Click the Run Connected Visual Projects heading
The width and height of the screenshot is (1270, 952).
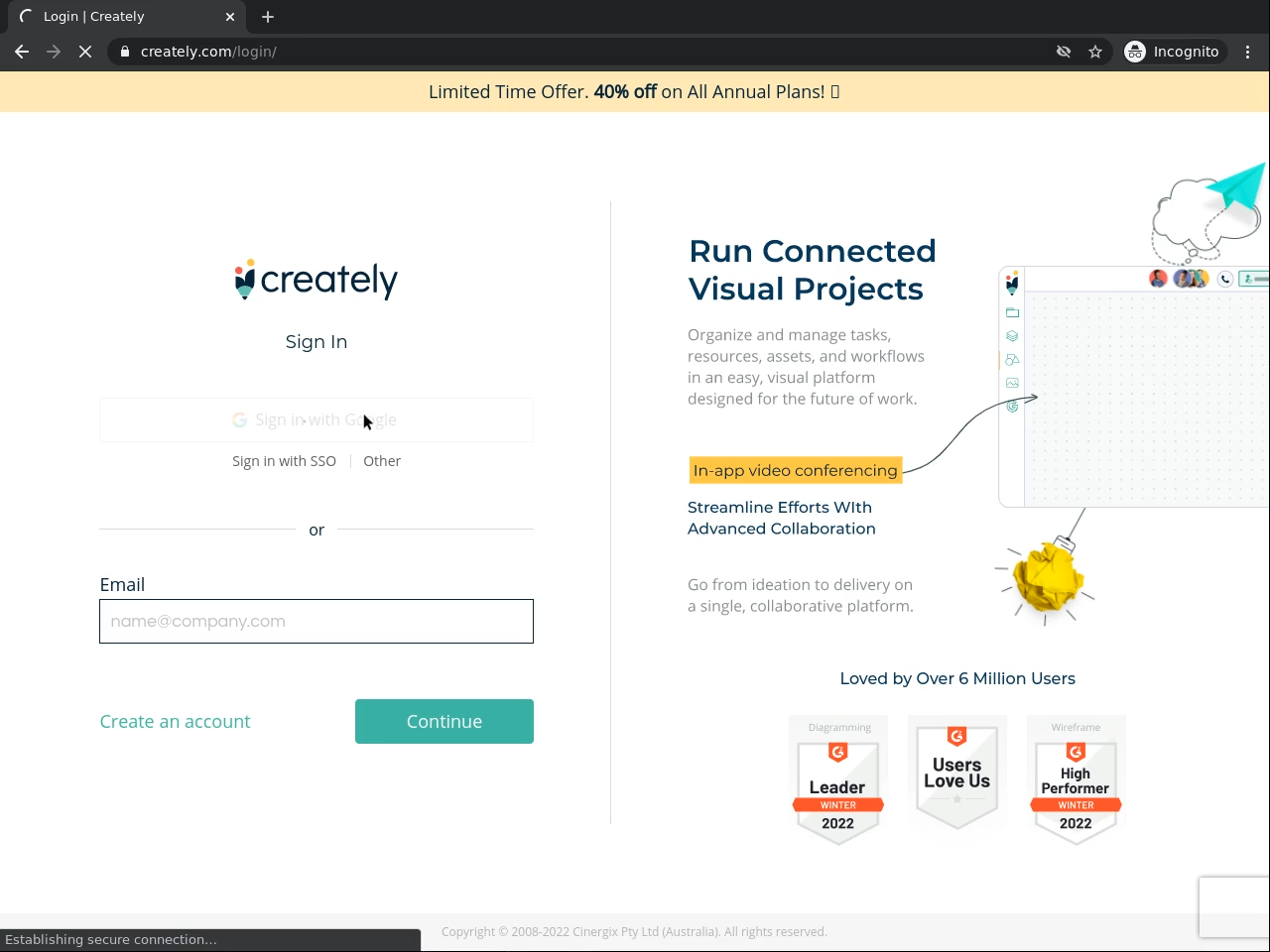813,270
